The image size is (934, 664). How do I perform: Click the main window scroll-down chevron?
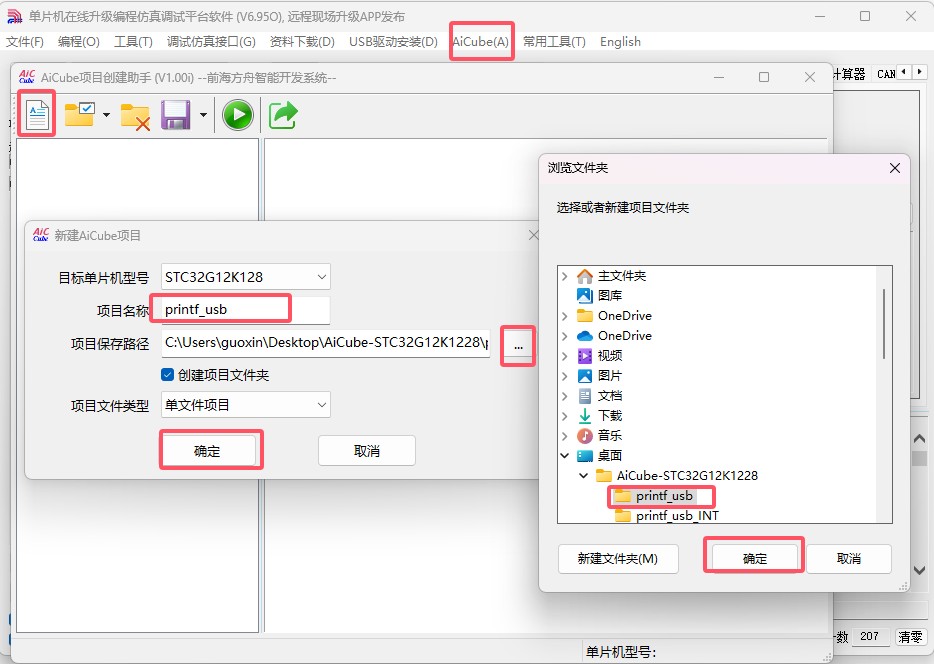point(919,571)
